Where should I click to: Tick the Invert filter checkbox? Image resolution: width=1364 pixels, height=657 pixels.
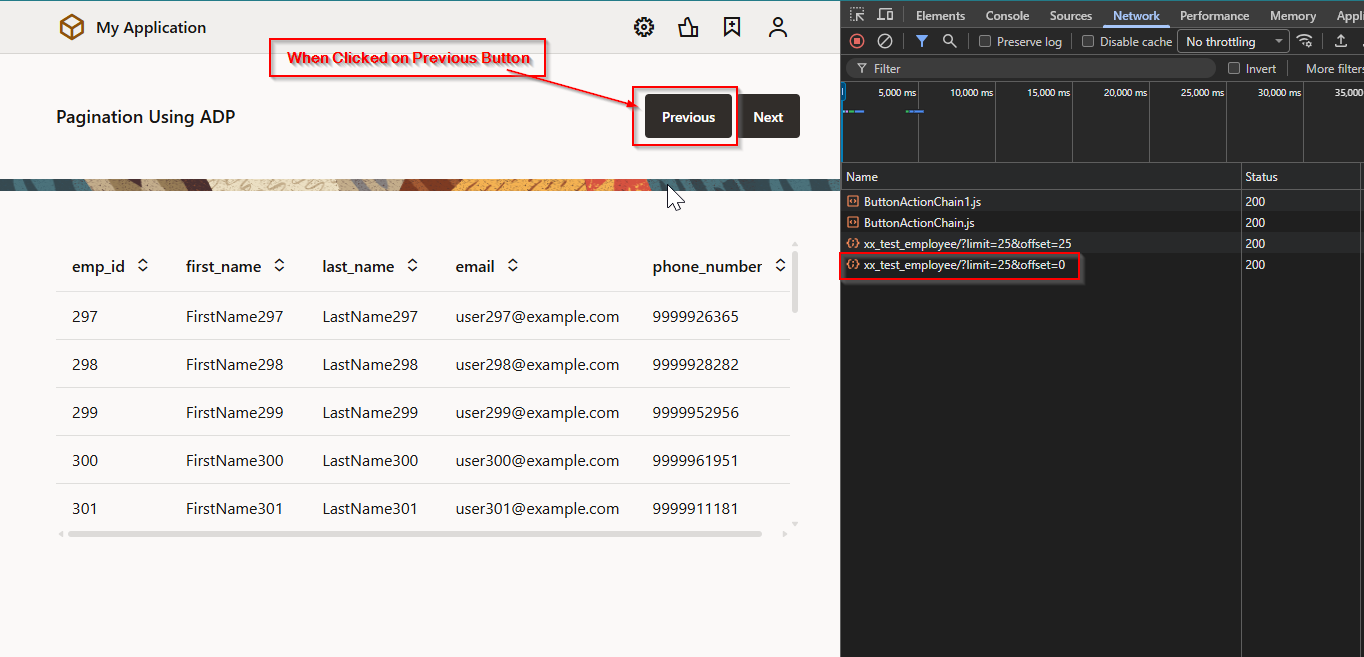(x=1234, y=69)
